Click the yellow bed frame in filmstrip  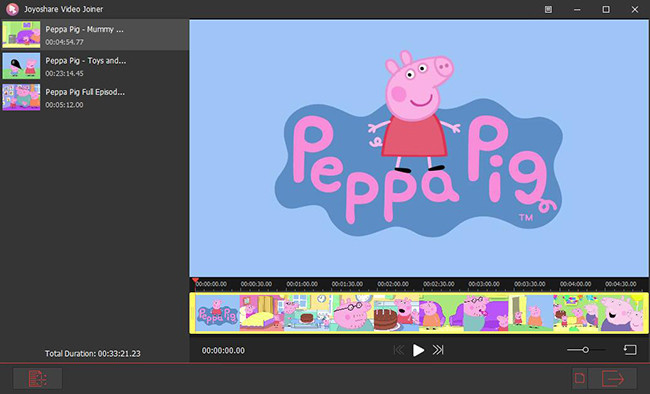click(262, 313)
